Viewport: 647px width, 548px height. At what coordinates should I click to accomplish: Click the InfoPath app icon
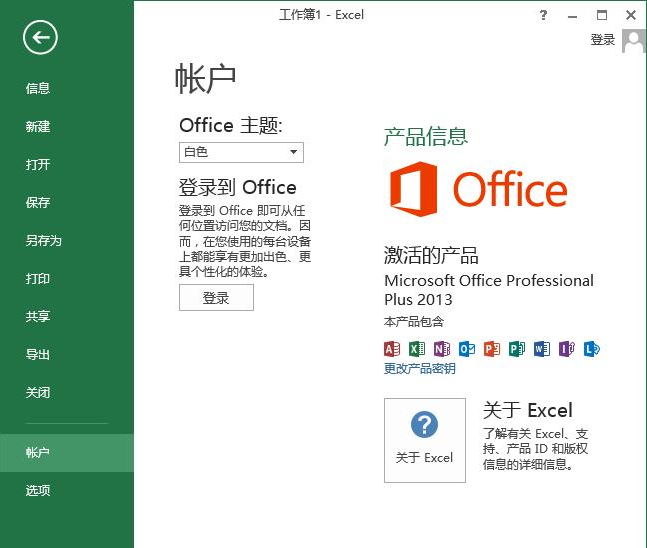pos(567,349)
